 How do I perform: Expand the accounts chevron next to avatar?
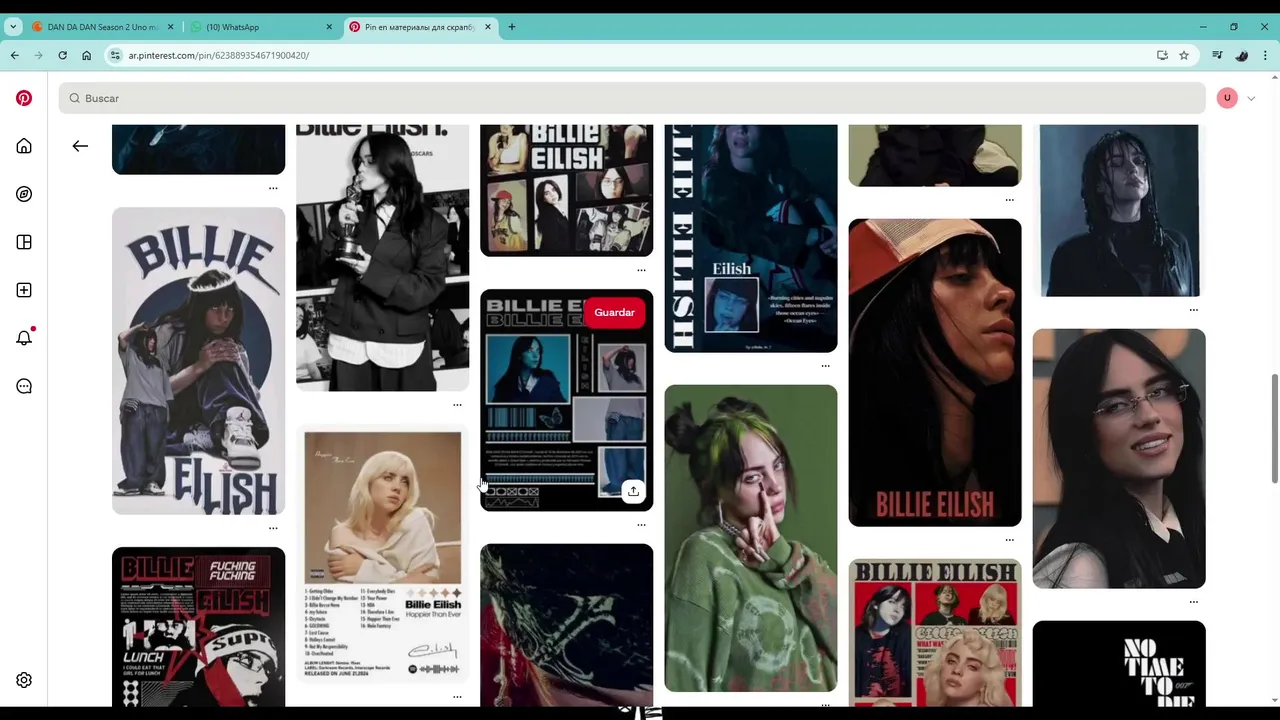[1251, 98]
